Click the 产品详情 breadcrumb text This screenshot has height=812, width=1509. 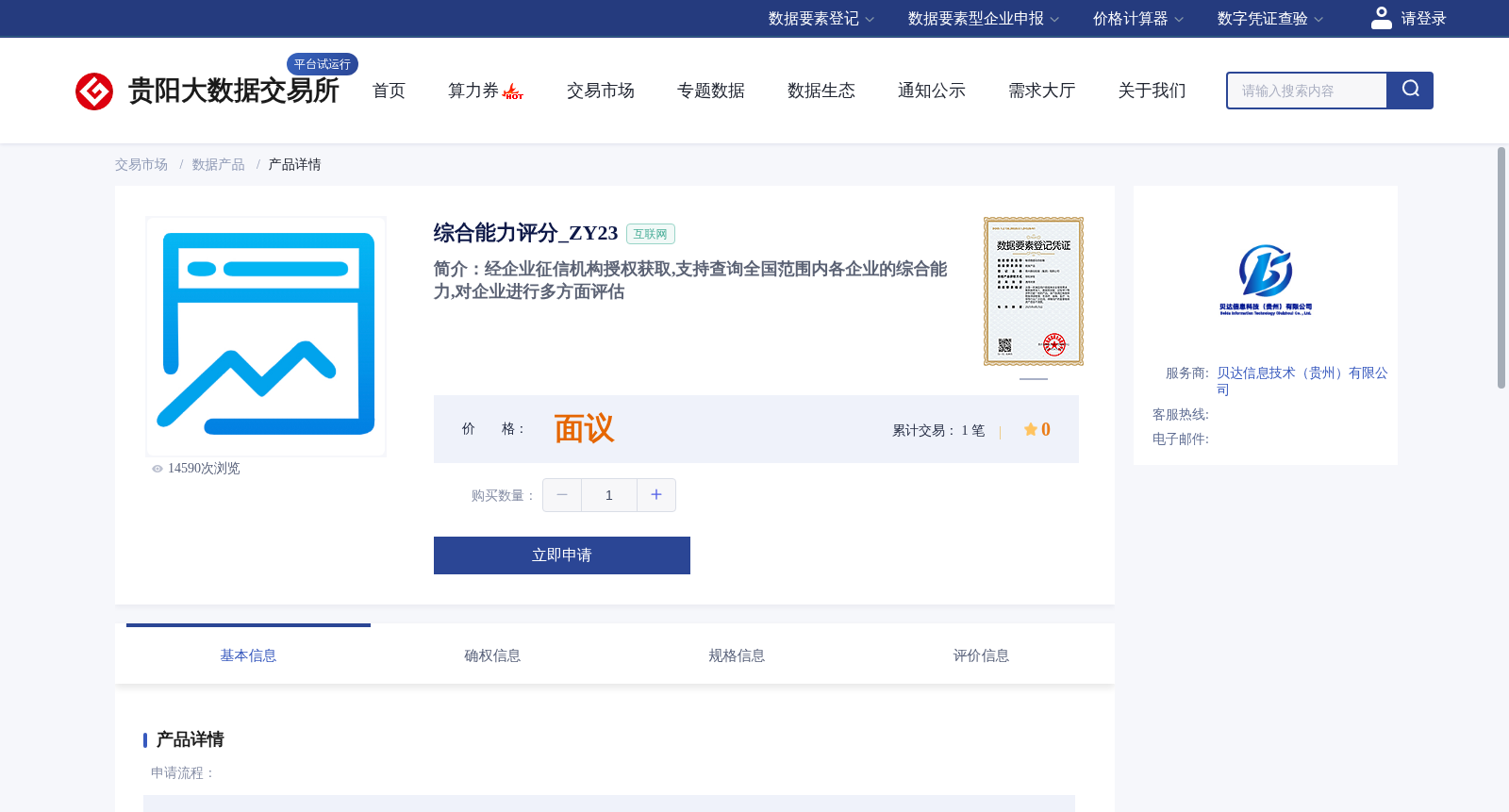pyautogui.click(x=295, y=165)
